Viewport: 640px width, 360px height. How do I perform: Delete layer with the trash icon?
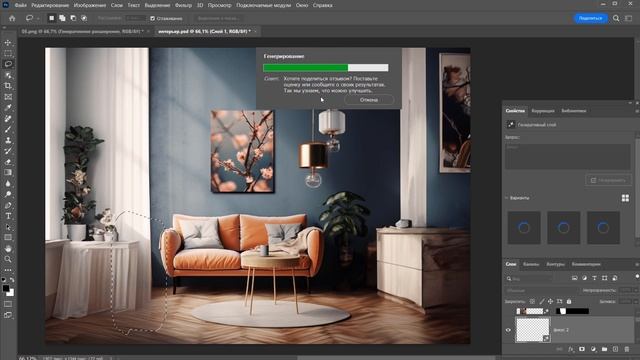tap(627, 349)
